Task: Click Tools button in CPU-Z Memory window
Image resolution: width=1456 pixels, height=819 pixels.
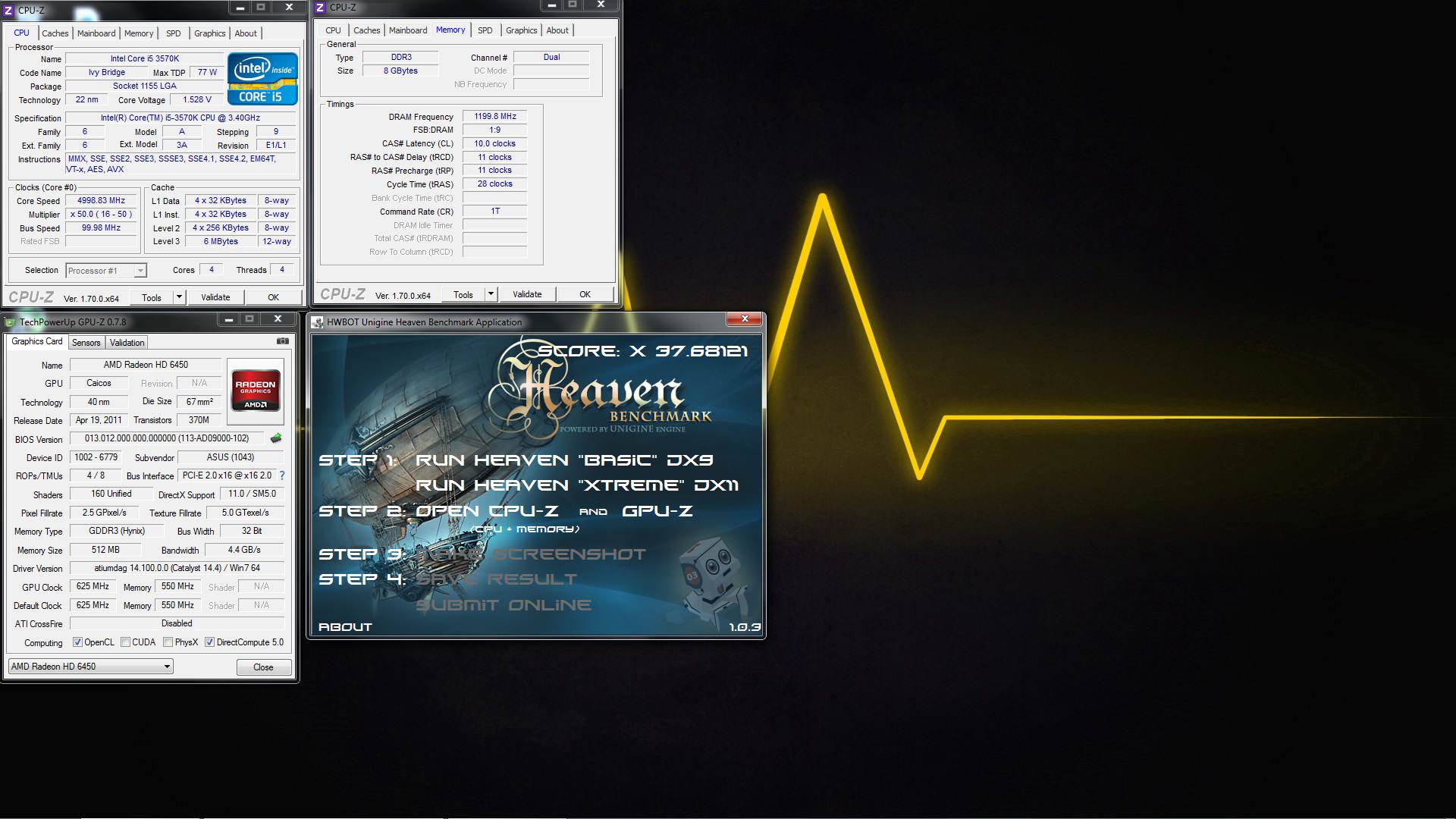Action: tap(463, 294)
